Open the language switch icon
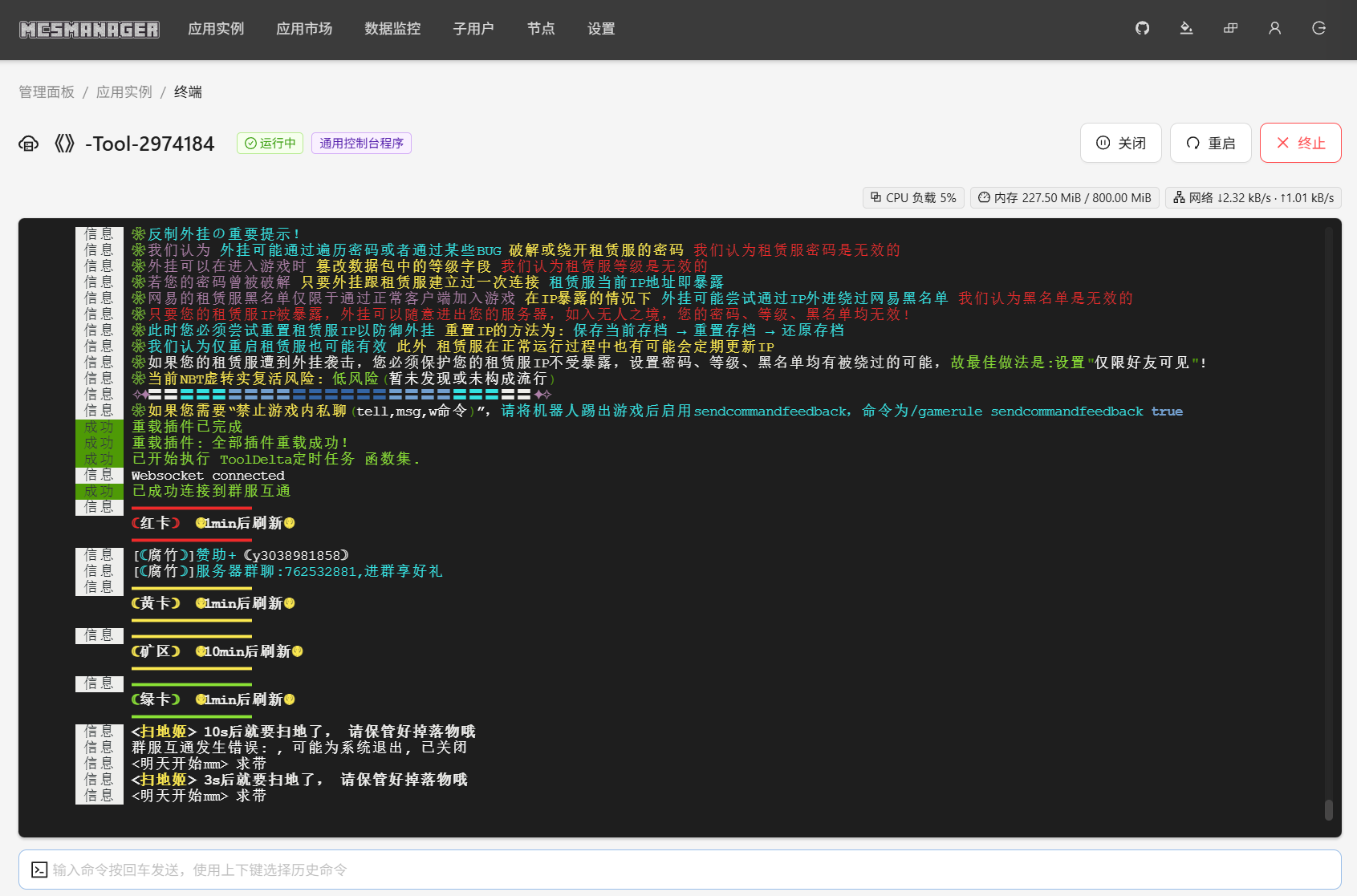 pyautogui.click(x=1230, y=29)
